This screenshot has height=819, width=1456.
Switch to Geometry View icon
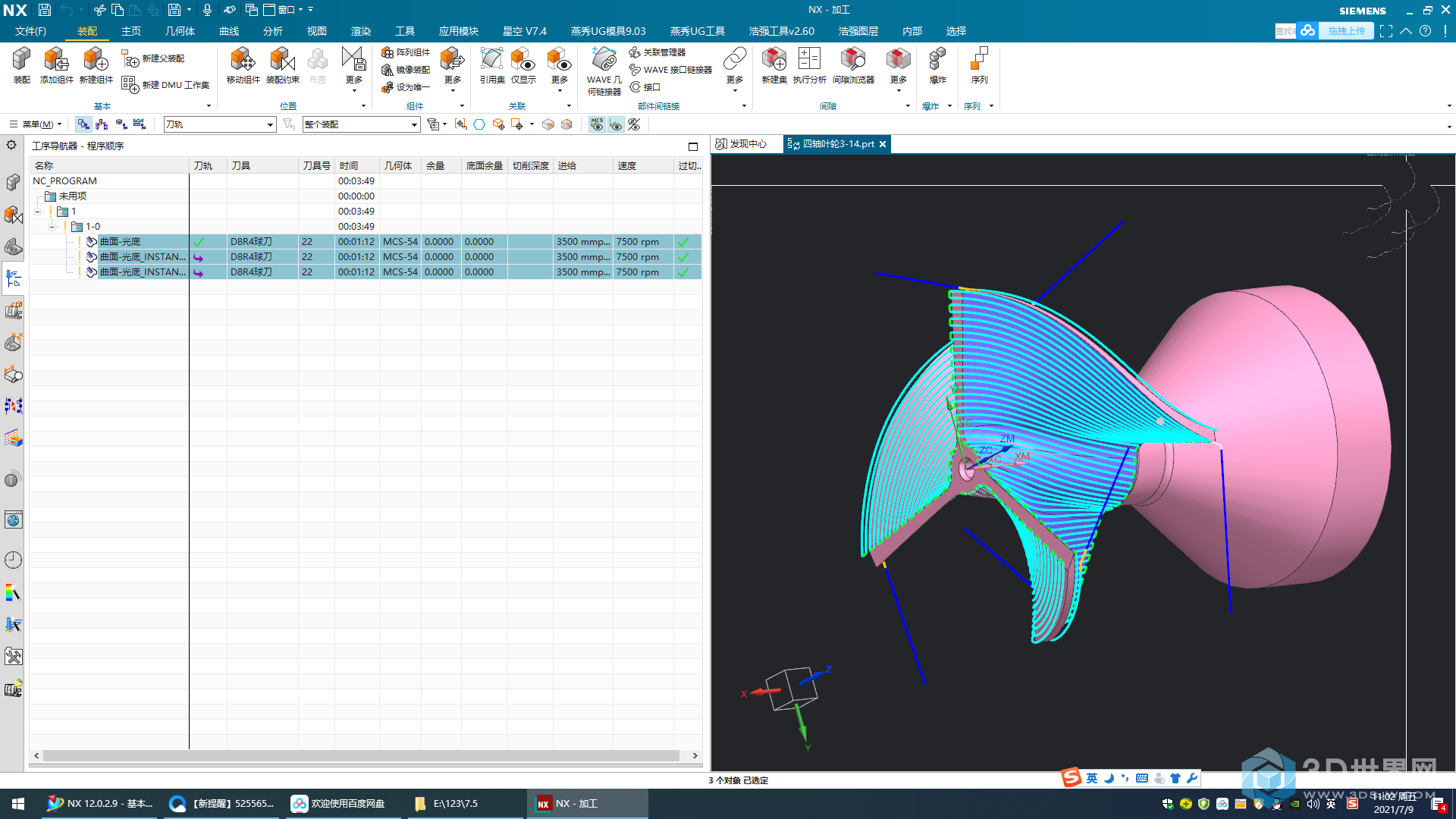coord(121,124)
